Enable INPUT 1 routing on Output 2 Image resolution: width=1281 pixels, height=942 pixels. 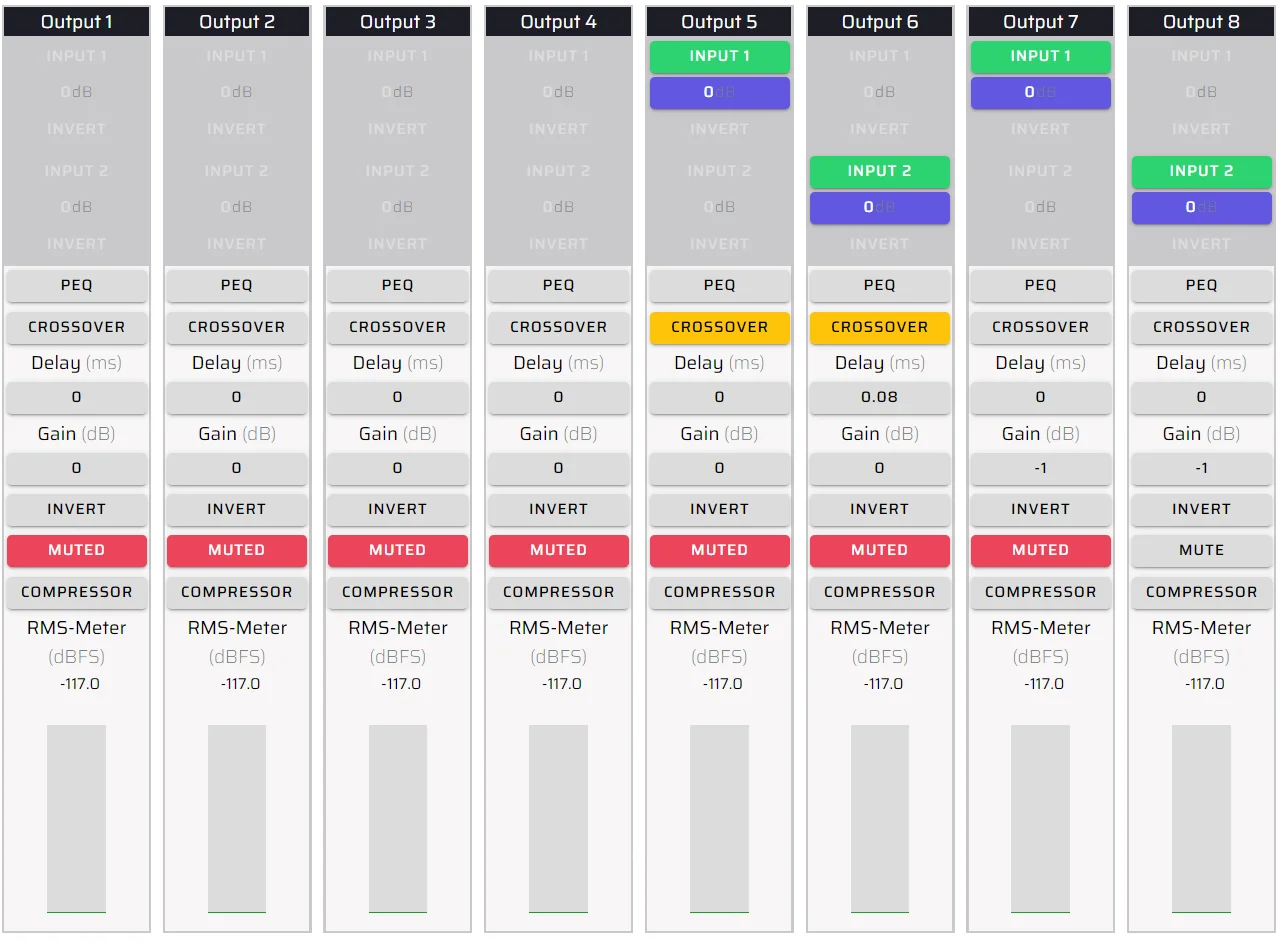pyautogui.click(x=237, y=57)
